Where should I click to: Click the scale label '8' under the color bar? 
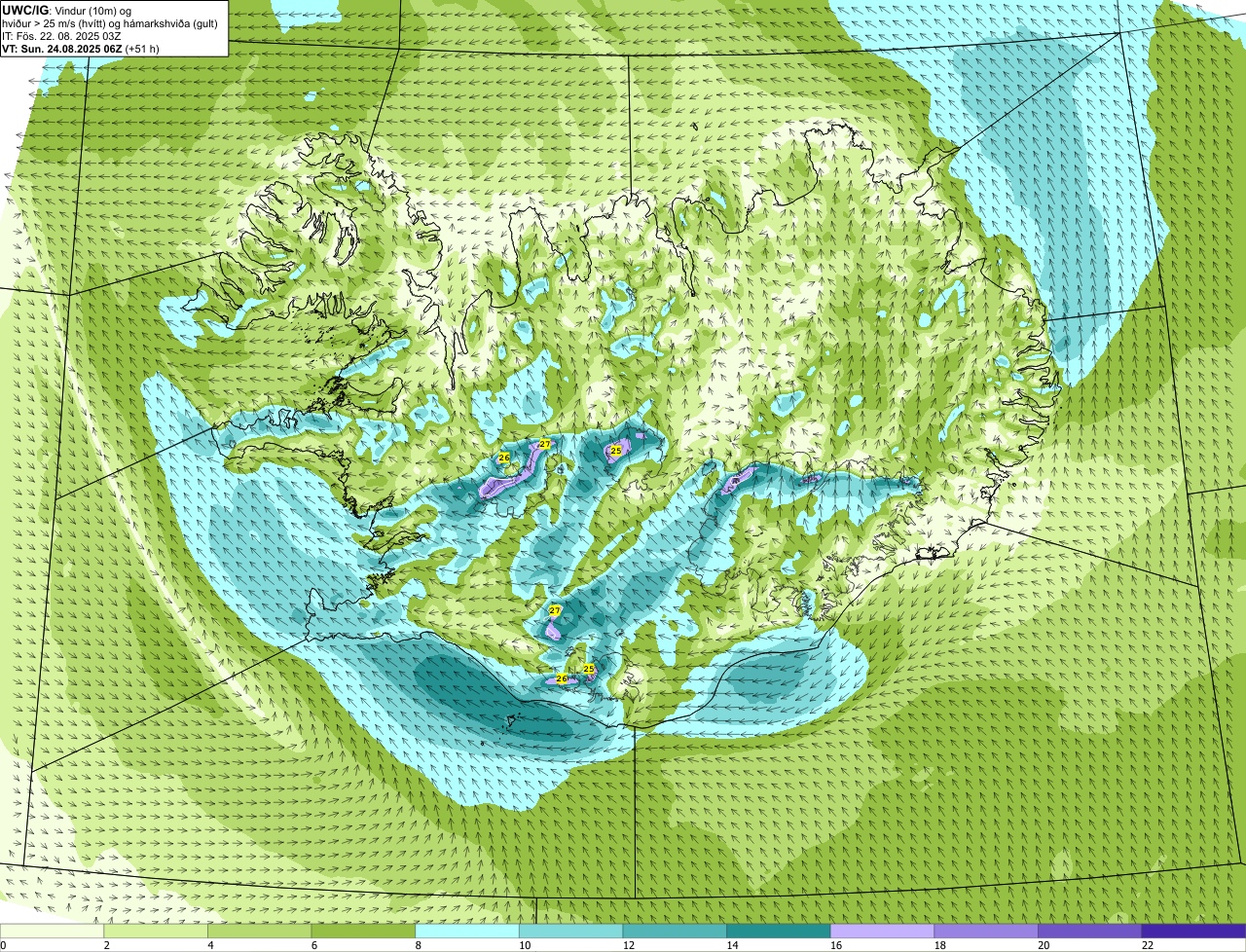(x=419, y=945)
